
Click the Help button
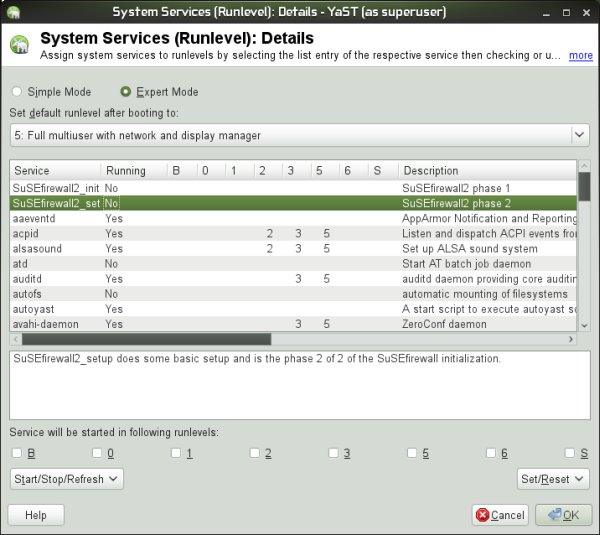36,515
